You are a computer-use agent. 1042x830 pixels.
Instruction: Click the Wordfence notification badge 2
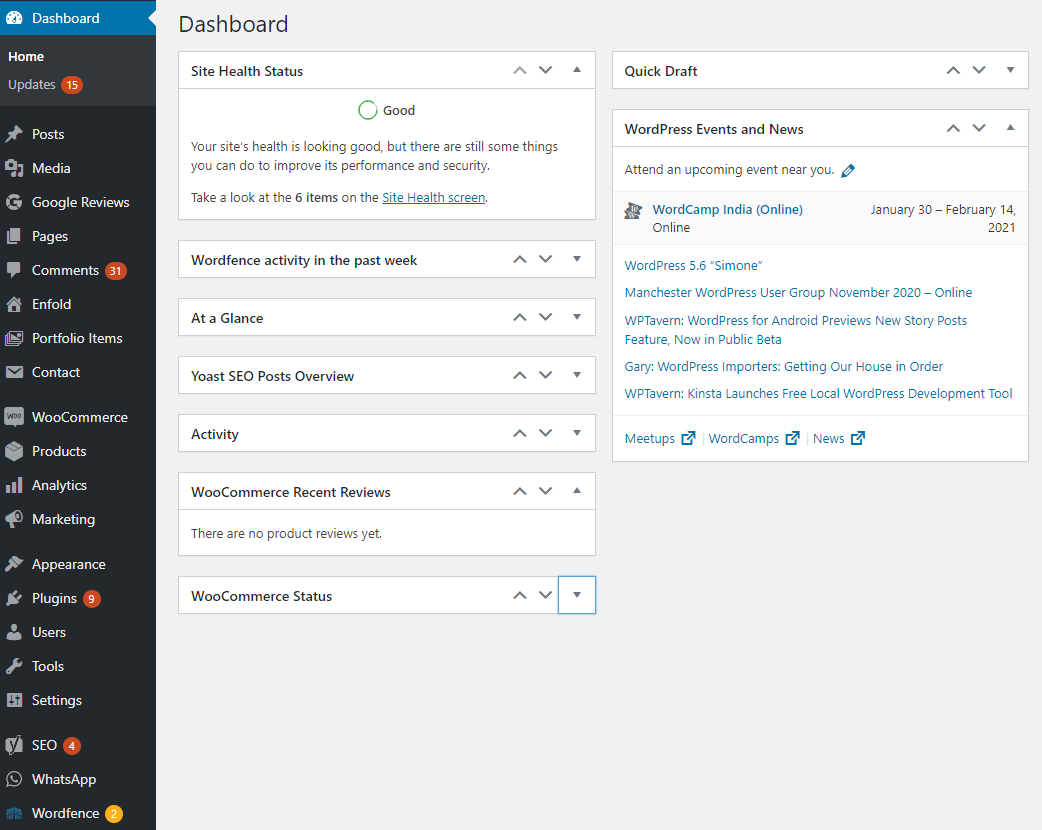coord(114,813)
